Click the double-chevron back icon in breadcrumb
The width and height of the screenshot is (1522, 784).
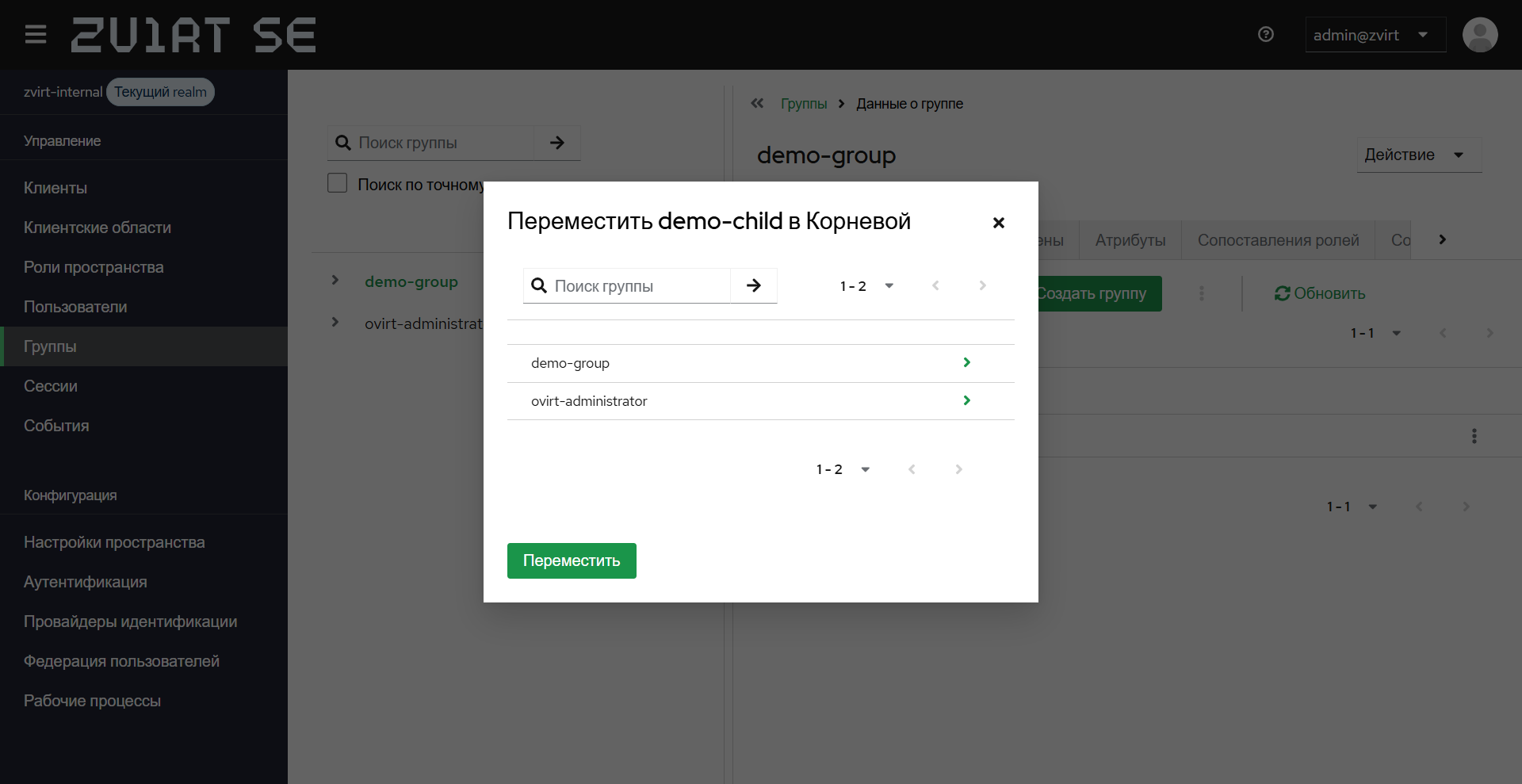(757, 103)
